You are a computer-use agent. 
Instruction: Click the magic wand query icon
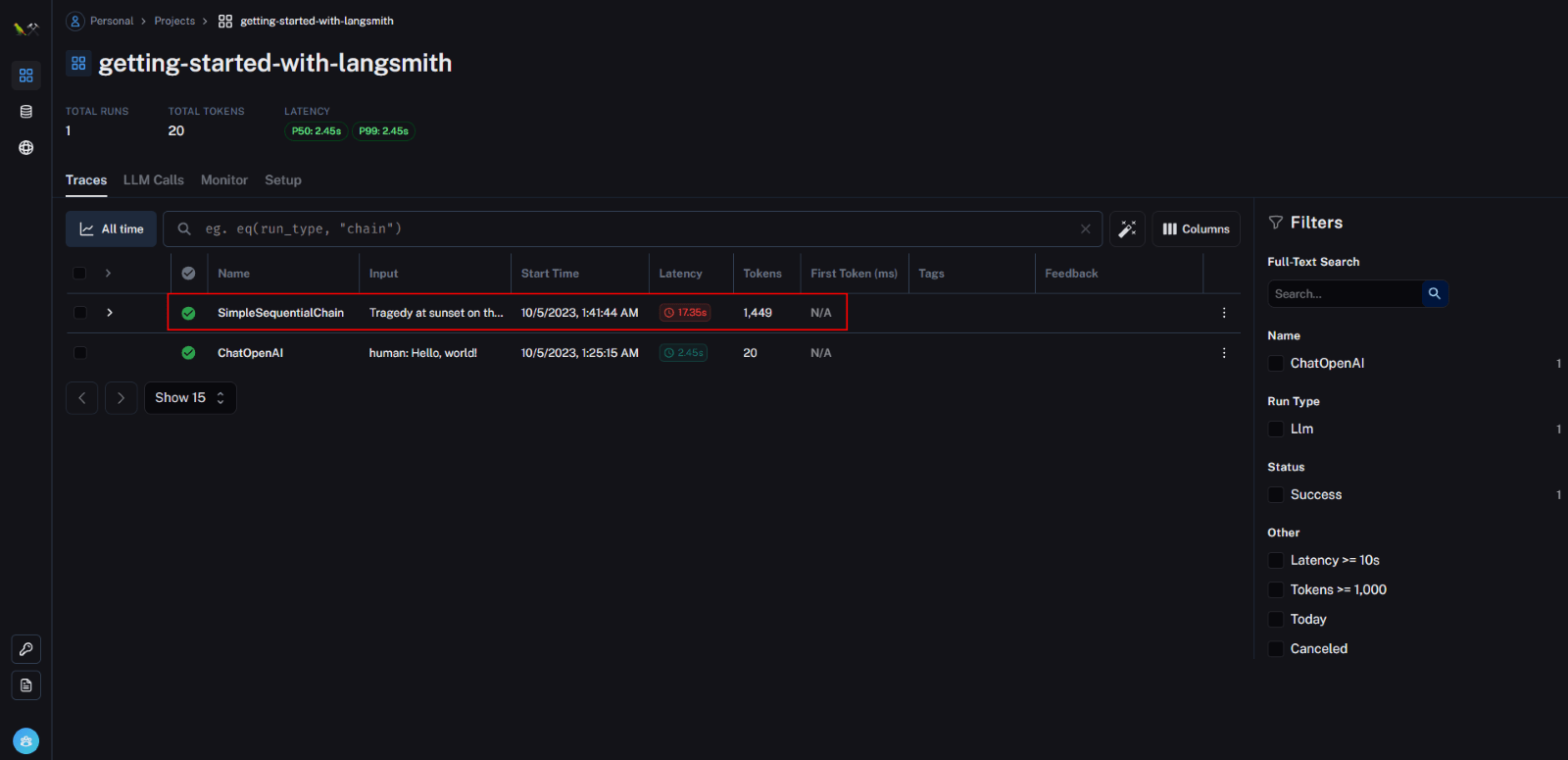(x=1127, y=229)
